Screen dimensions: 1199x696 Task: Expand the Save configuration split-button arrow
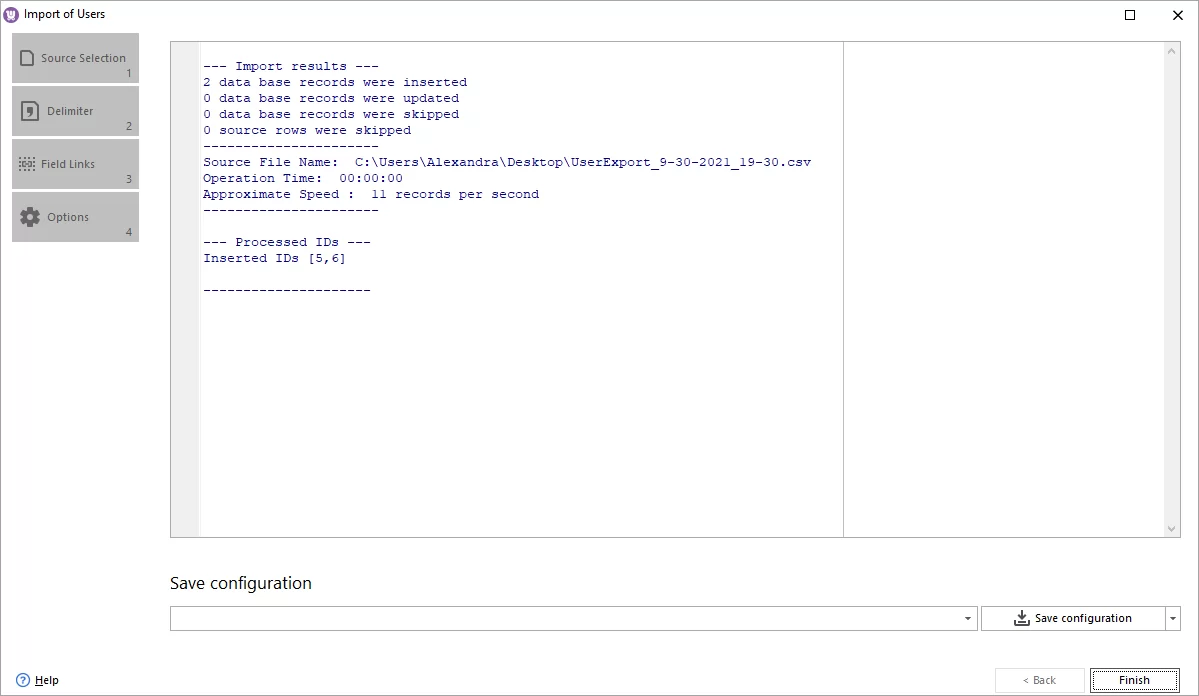click(1174, 618)
